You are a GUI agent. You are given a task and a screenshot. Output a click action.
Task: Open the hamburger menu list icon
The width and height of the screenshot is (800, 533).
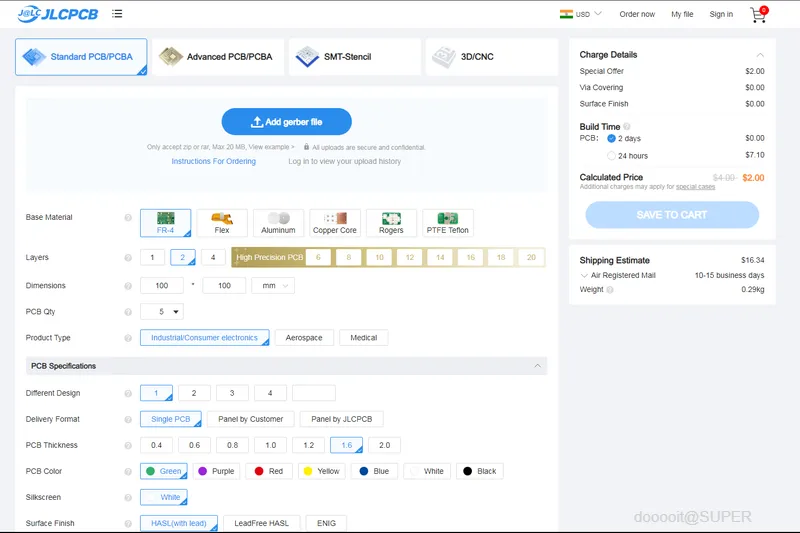(117, 14)
